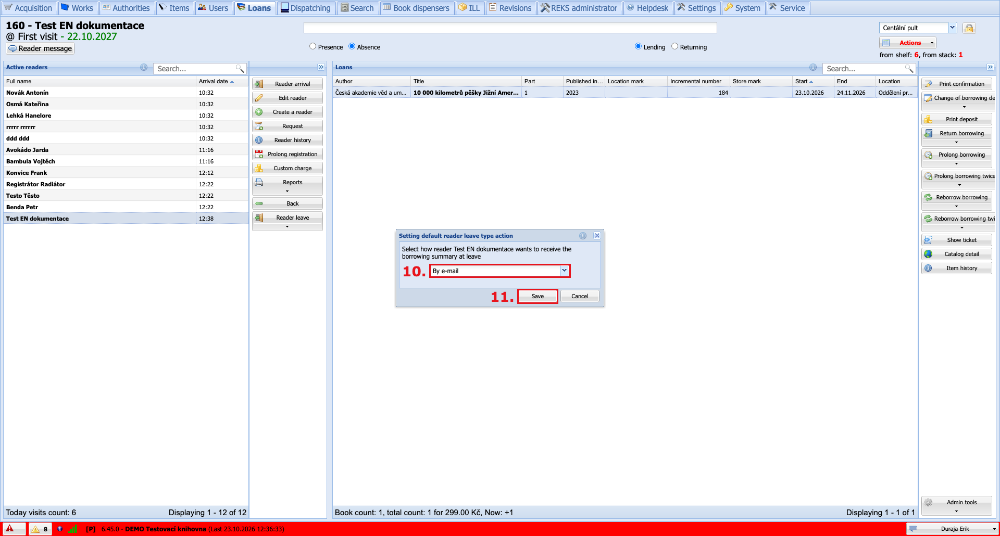Select reader row Benda Petr

click(126, 207)
